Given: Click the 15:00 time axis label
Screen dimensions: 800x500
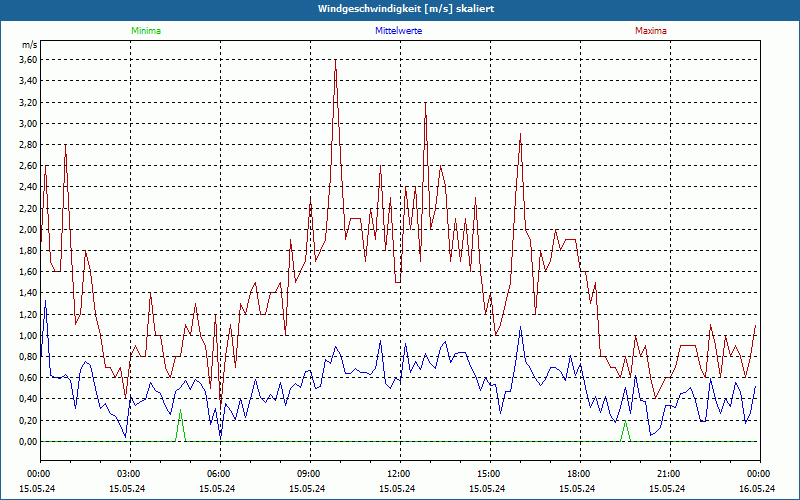Looking at the screenshot, I should 490,474.
